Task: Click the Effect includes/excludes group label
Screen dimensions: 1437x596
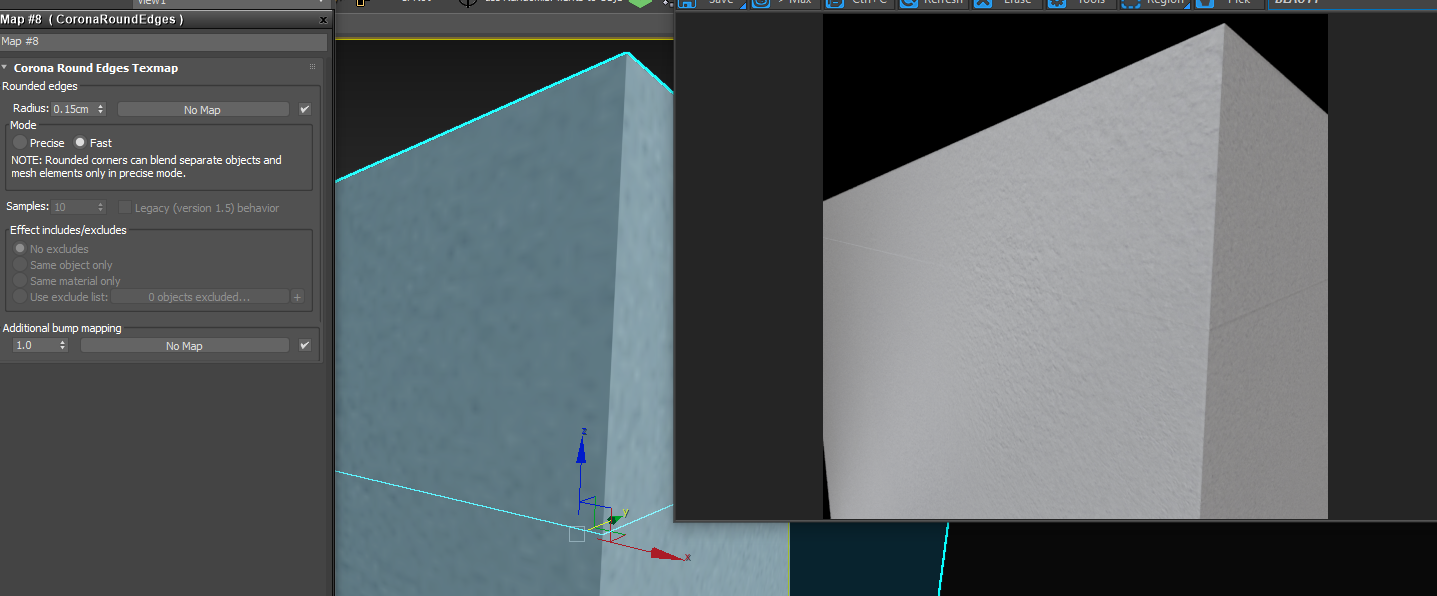Action: coord(68,230)
